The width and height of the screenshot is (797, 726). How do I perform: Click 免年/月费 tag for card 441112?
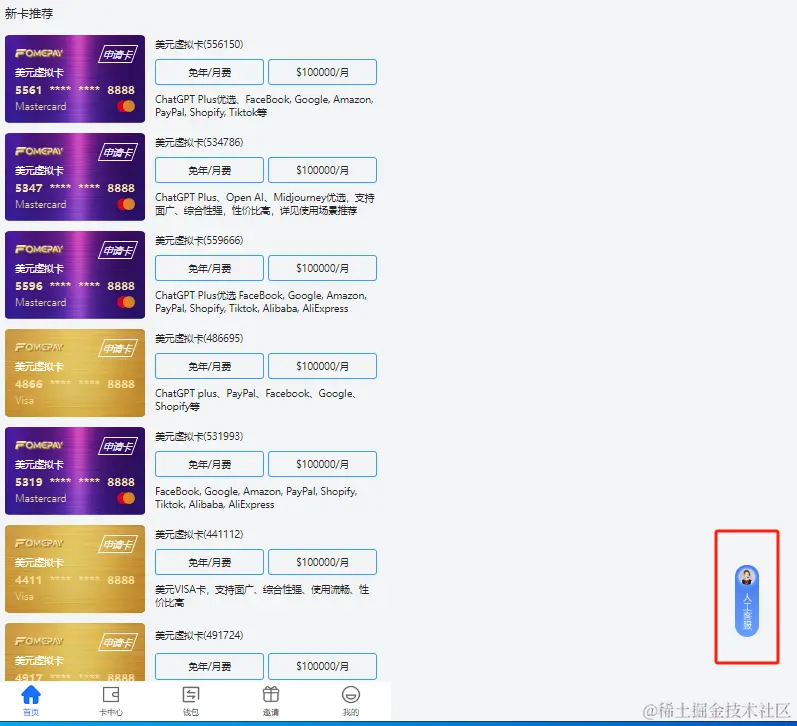(x=209, y=562)
